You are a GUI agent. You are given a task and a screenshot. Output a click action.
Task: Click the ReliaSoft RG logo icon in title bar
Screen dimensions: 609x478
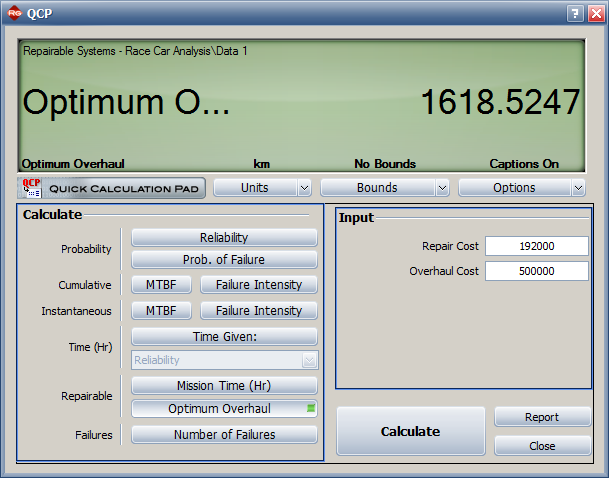coord(14,13)
